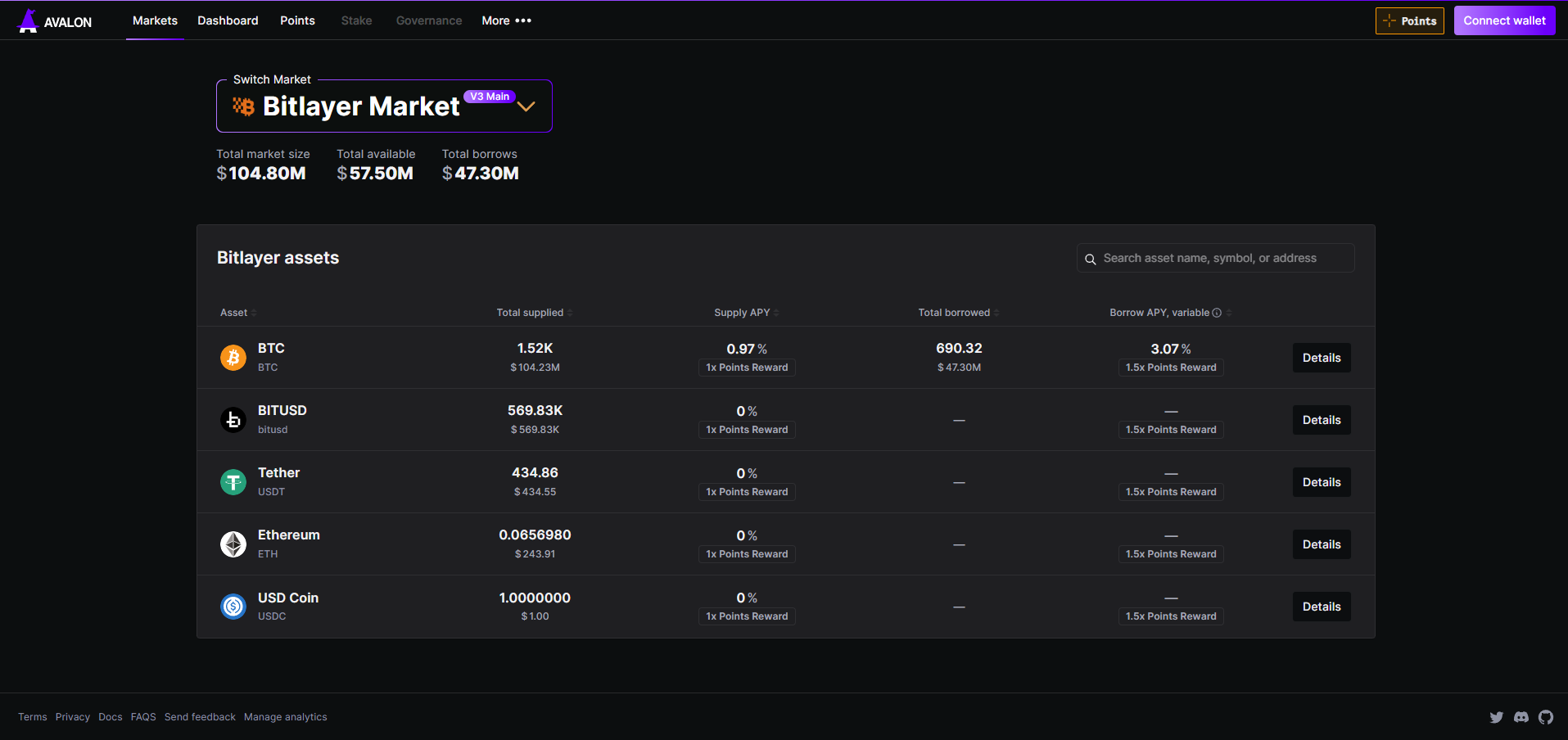
Task: Click the Avalon logo icon
Action: [29, 20]
